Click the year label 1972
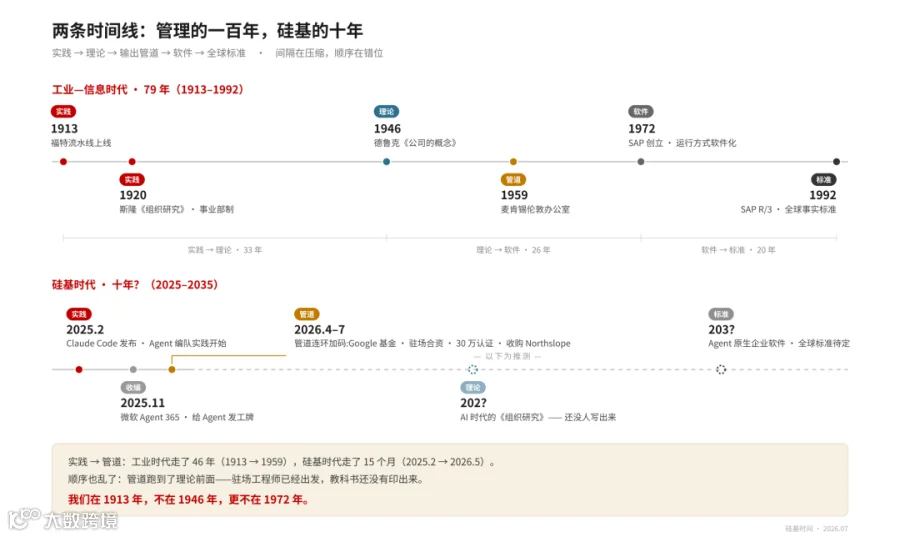This screenshot has height=537, width=900. 642,129
